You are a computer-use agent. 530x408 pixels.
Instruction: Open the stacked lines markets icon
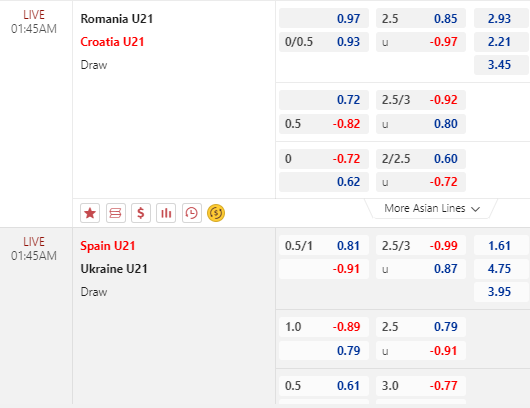[116, 213]
